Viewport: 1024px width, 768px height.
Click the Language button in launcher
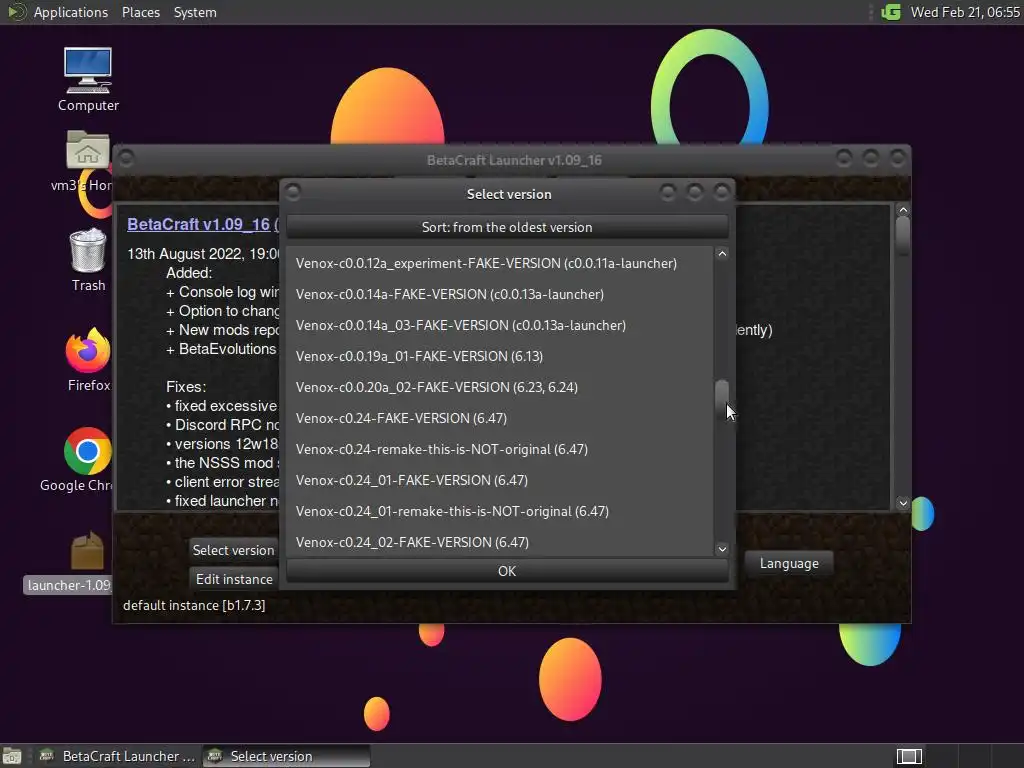(x=789, y=563)
